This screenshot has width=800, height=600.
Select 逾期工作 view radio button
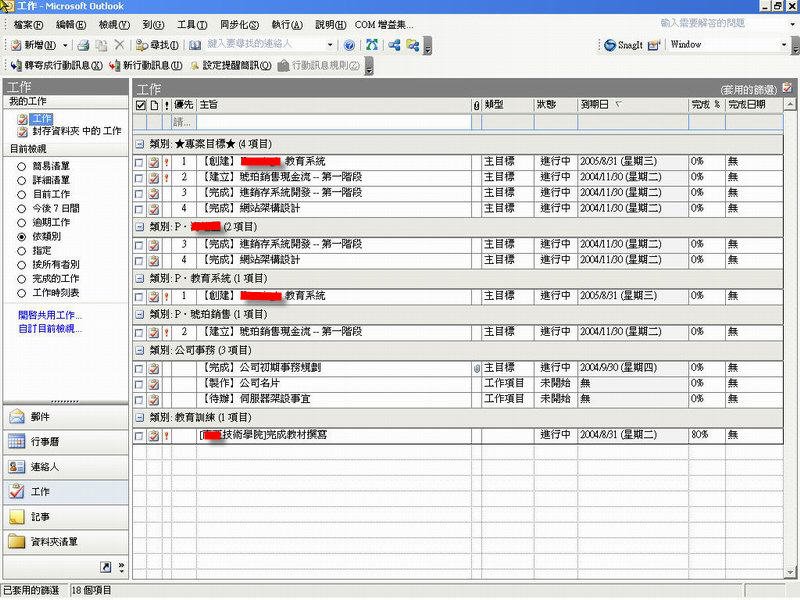21,223
